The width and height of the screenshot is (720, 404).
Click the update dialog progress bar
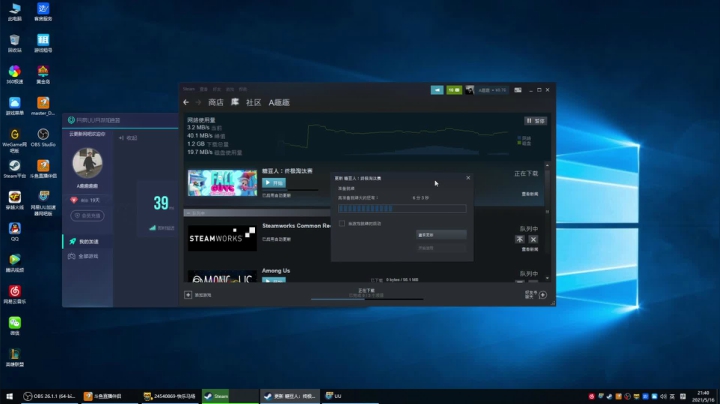coord(402,208)
